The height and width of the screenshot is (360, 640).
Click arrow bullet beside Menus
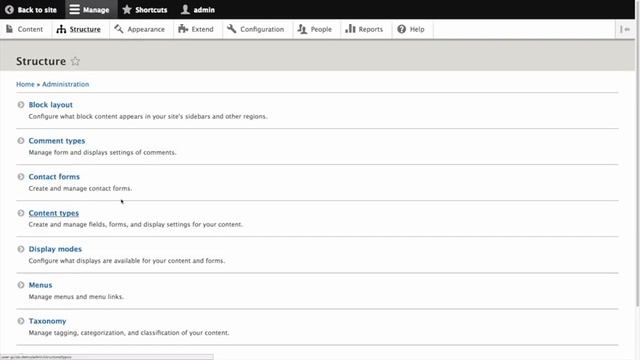21,285
